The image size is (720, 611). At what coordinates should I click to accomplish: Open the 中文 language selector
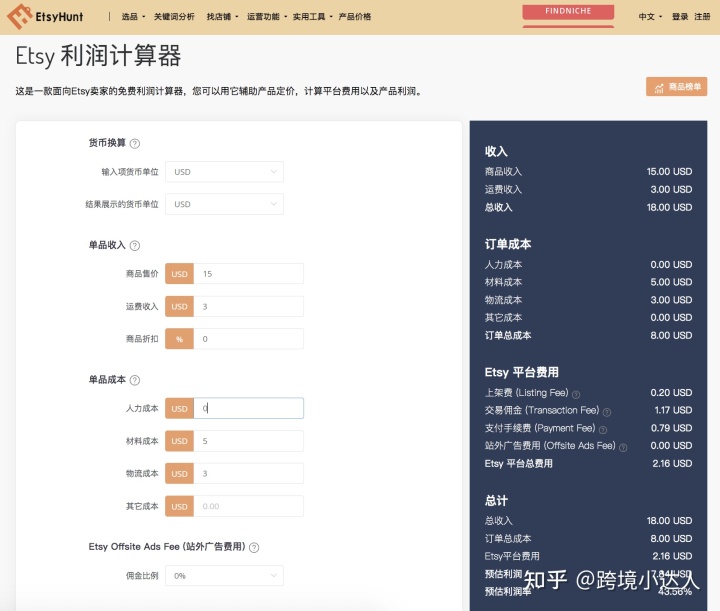coord(650,17)
